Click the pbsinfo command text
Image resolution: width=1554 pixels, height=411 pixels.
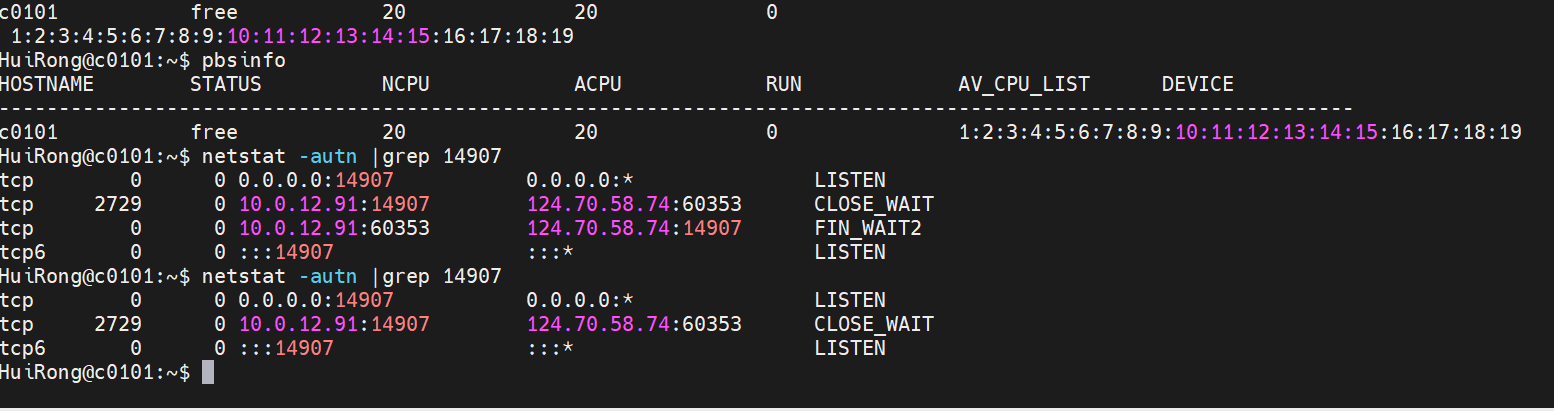pos(243,60)
